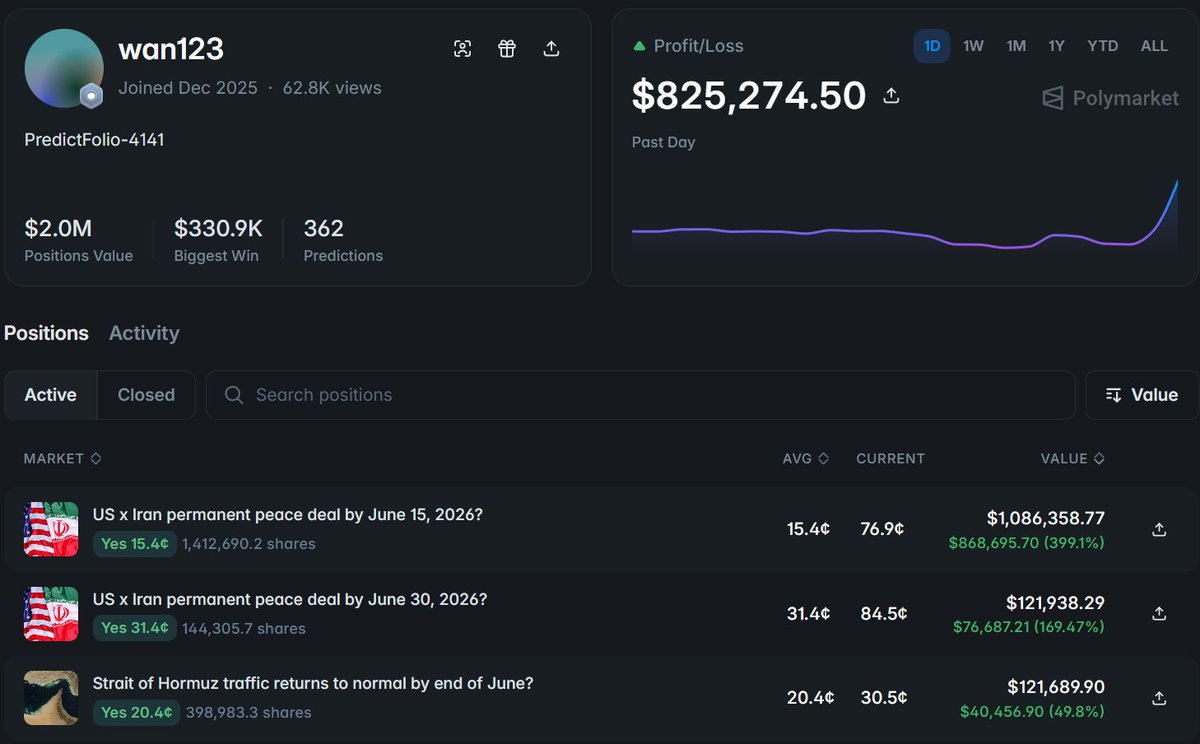Share the $825,274.50 profit/loss figure
The height and width of the screenshot is (744, 1200).
[x=891, y=96]
